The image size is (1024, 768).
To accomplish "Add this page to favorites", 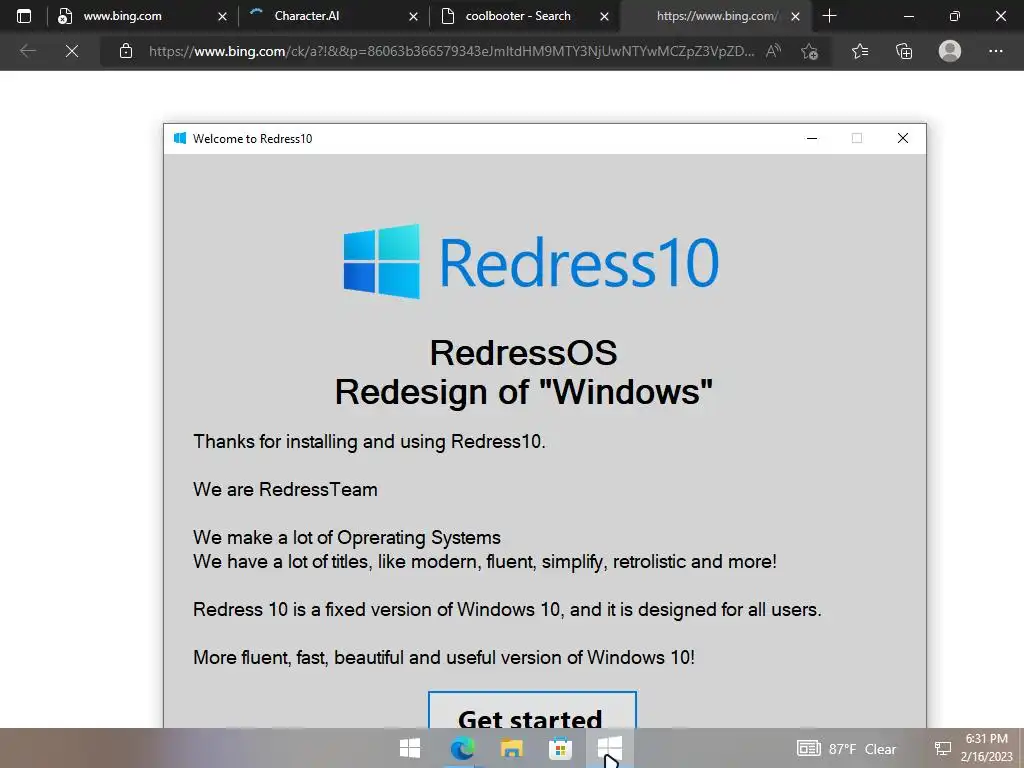I will coord(810,51).
